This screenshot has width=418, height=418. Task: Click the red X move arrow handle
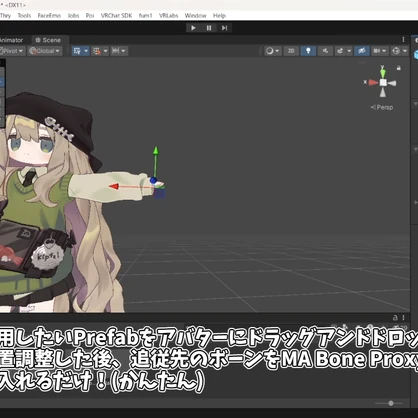point(114,187)
